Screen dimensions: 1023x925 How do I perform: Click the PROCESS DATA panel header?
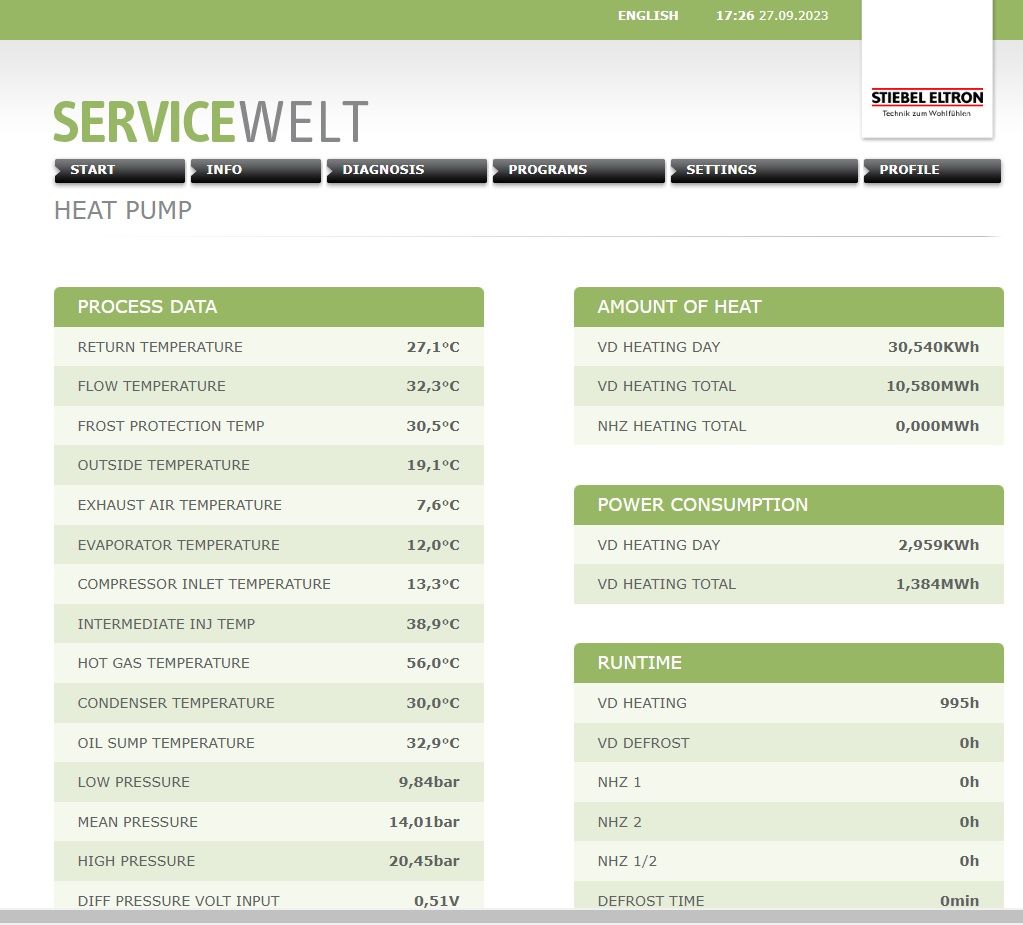coord(269,307)
